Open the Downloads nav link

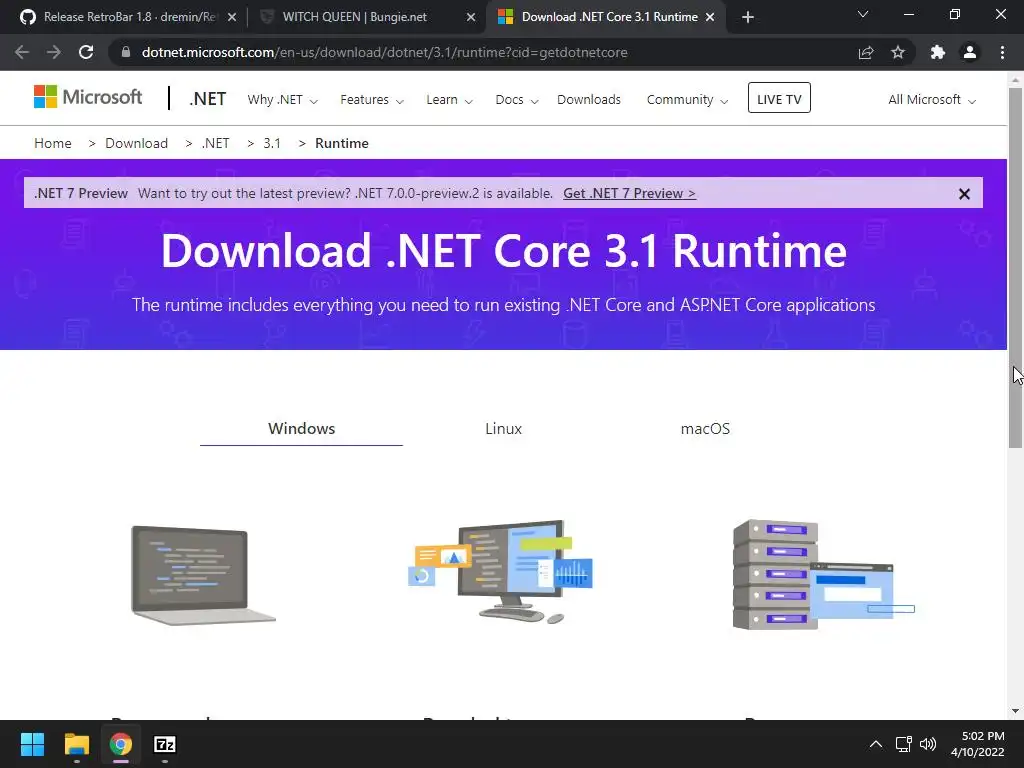coord(588,99)
